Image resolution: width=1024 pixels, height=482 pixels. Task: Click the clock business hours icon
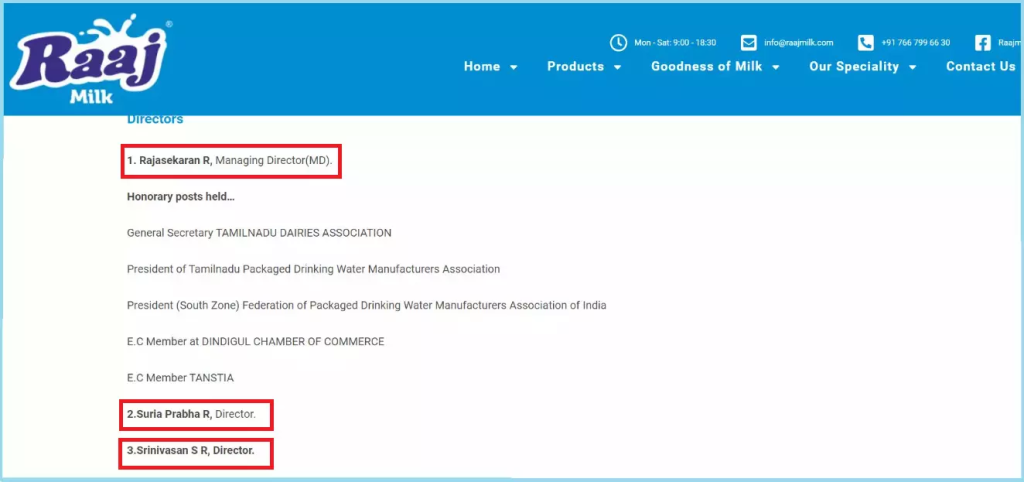(618, 42)
